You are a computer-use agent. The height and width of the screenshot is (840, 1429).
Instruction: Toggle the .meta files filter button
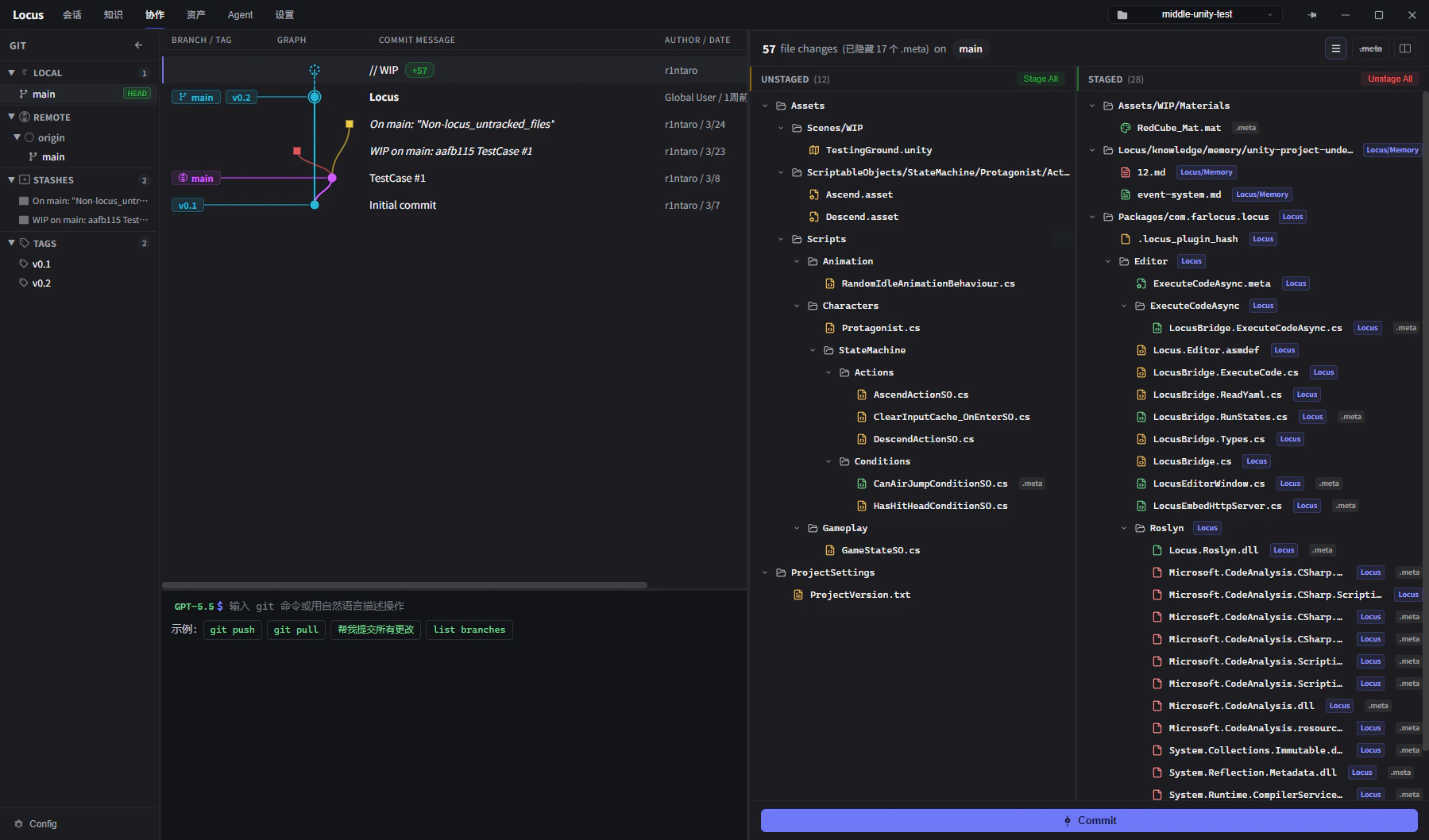(x=1370, y=48)
